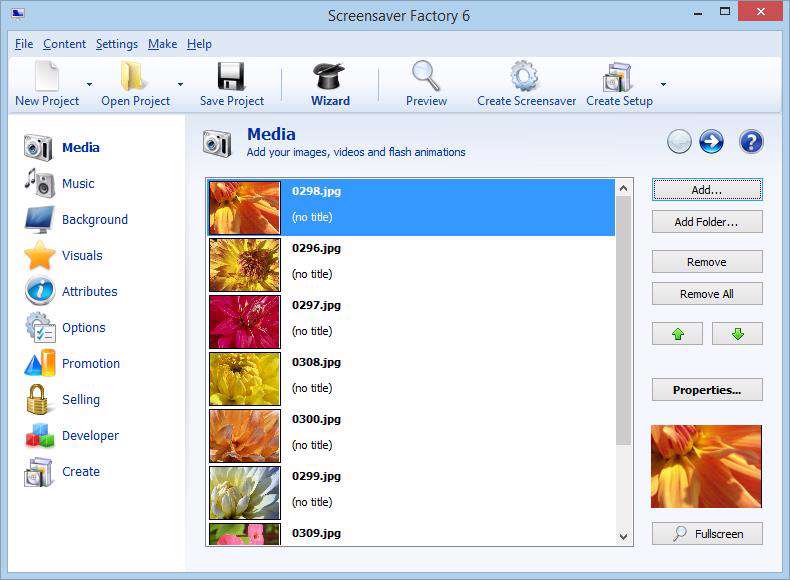Image resolution: width=790 pixels, height=580 pixels.
Task: Click scrollbar down arrow in media list
Action: (x=623, y=536)
